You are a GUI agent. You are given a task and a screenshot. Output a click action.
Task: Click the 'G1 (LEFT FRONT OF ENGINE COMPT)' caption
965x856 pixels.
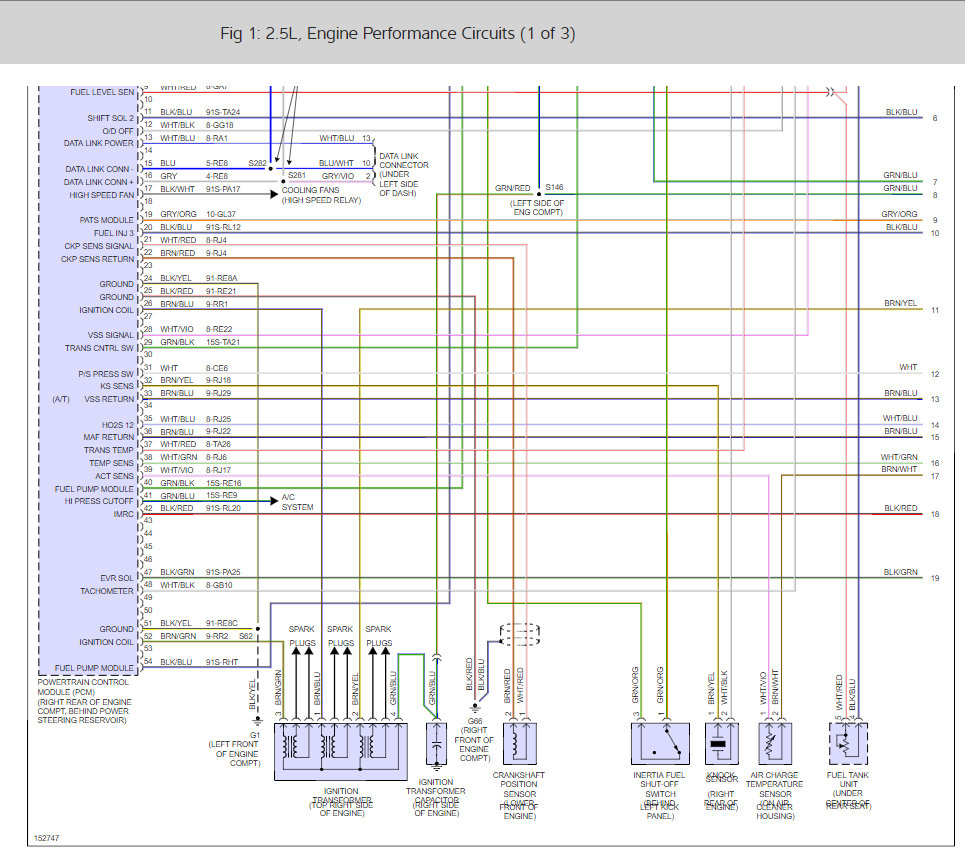click(x=236, y=749)
